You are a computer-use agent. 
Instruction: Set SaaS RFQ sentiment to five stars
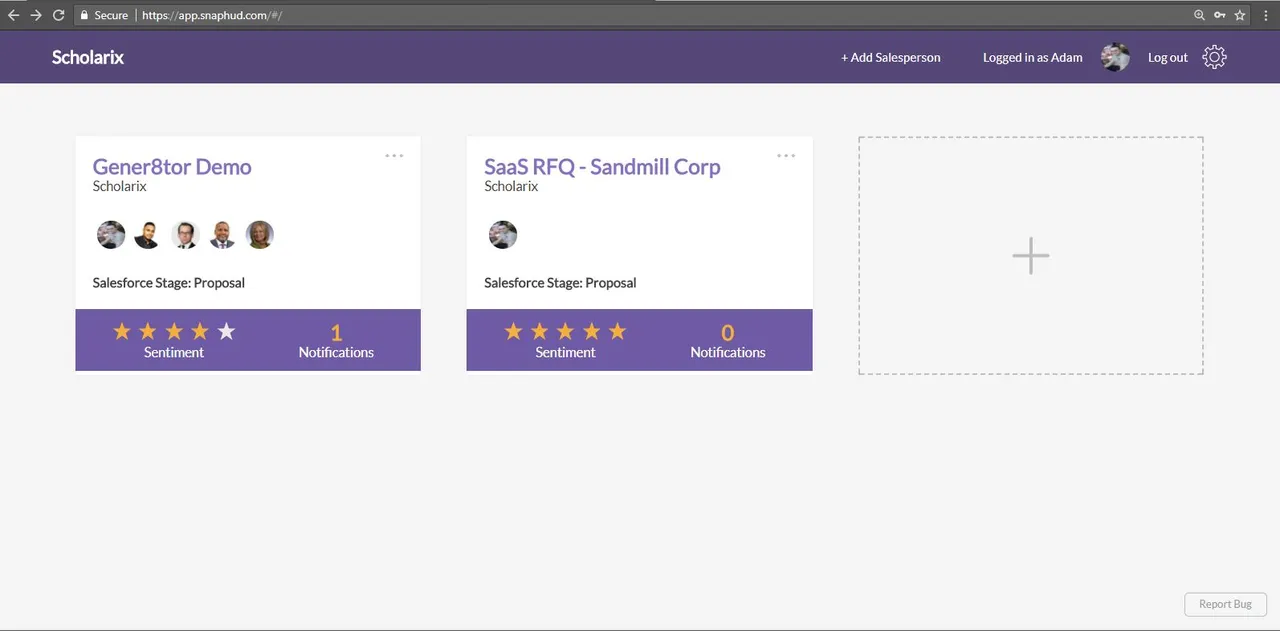tap(618, 331)
